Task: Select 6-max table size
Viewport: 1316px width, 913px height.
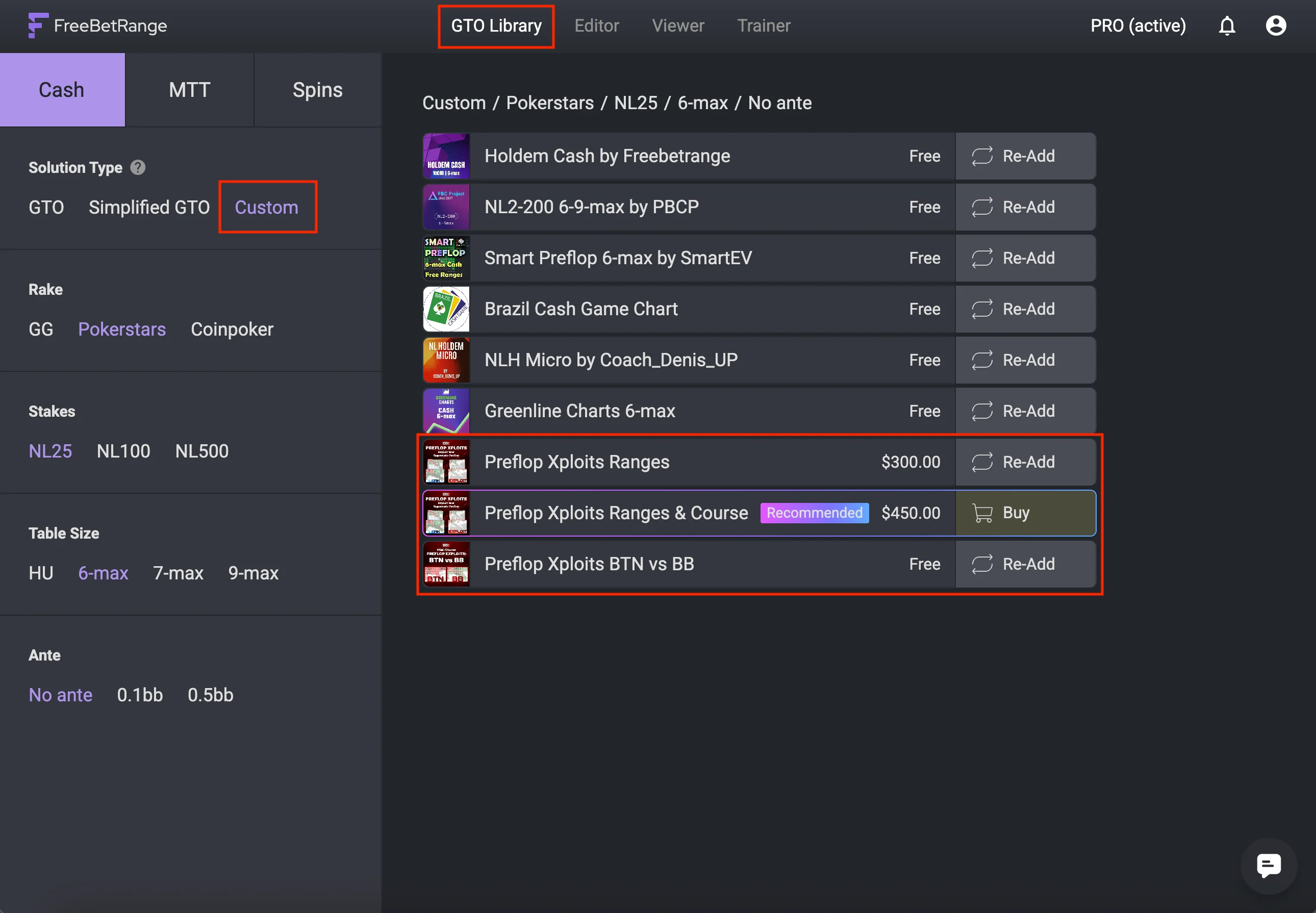Action: coord(103,573)
